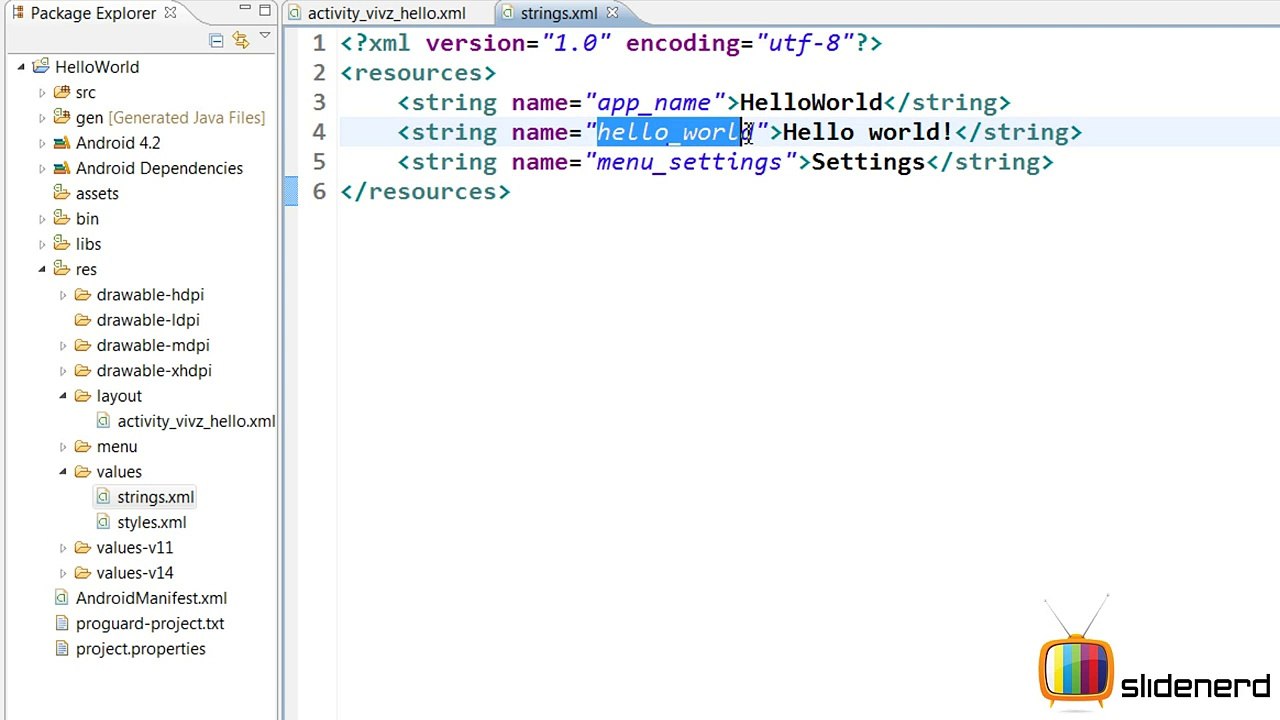Collapse the HelloWorld project node
This screenshot has width=1280, height=720.
[x=21, y=67]
